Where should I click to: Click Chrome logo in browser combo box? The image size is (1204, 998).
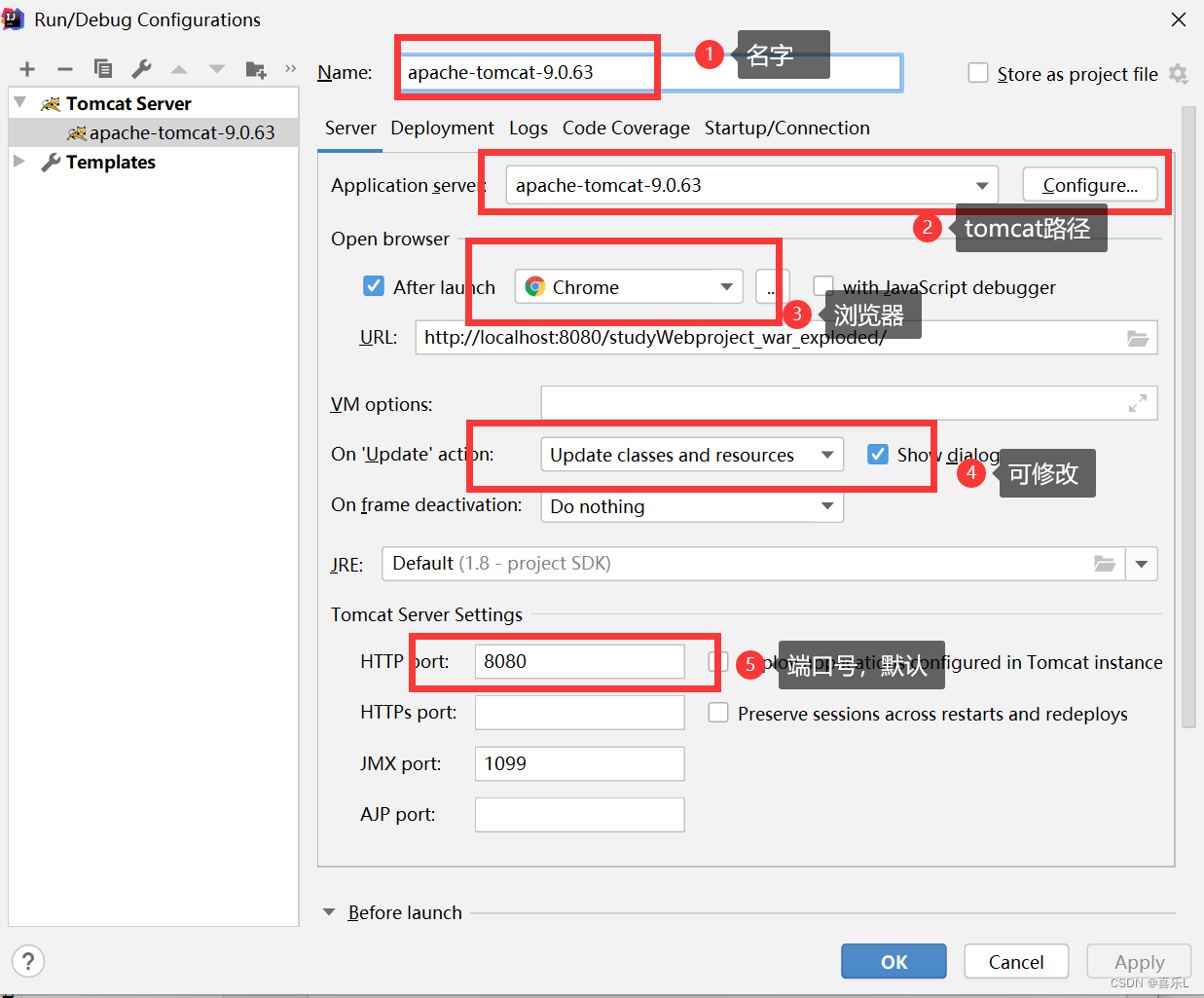pyautogui.click(x=534, y=286)
